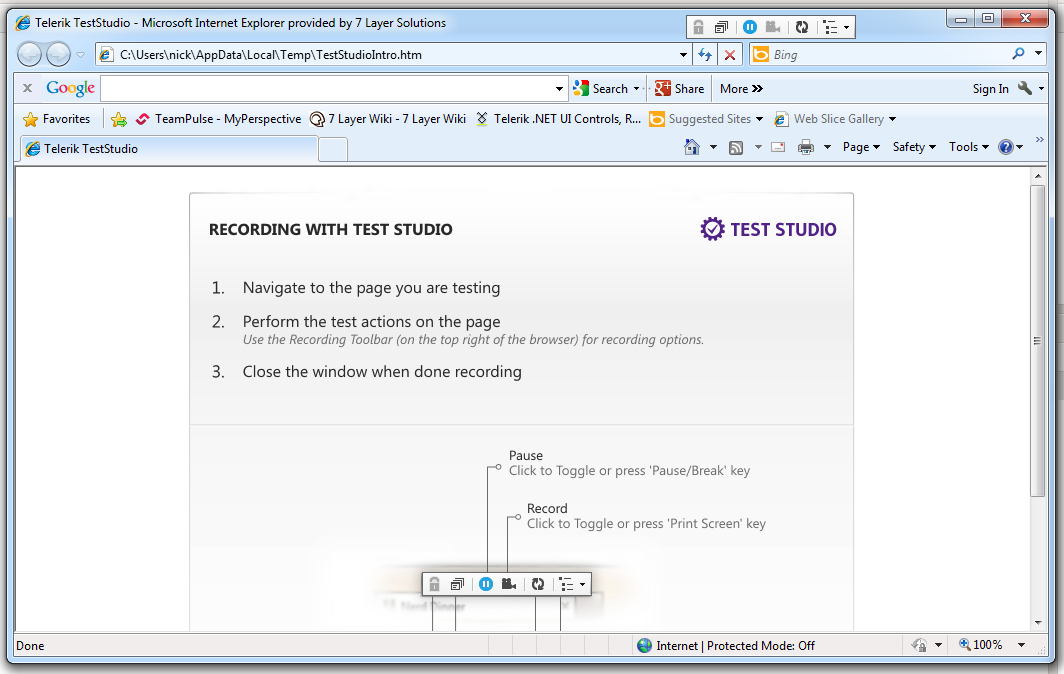Viewport: 1064px width, 674px height.
Task: Open the Help question mark menu
Action: pyautogui.click(x=1010, y=147)
